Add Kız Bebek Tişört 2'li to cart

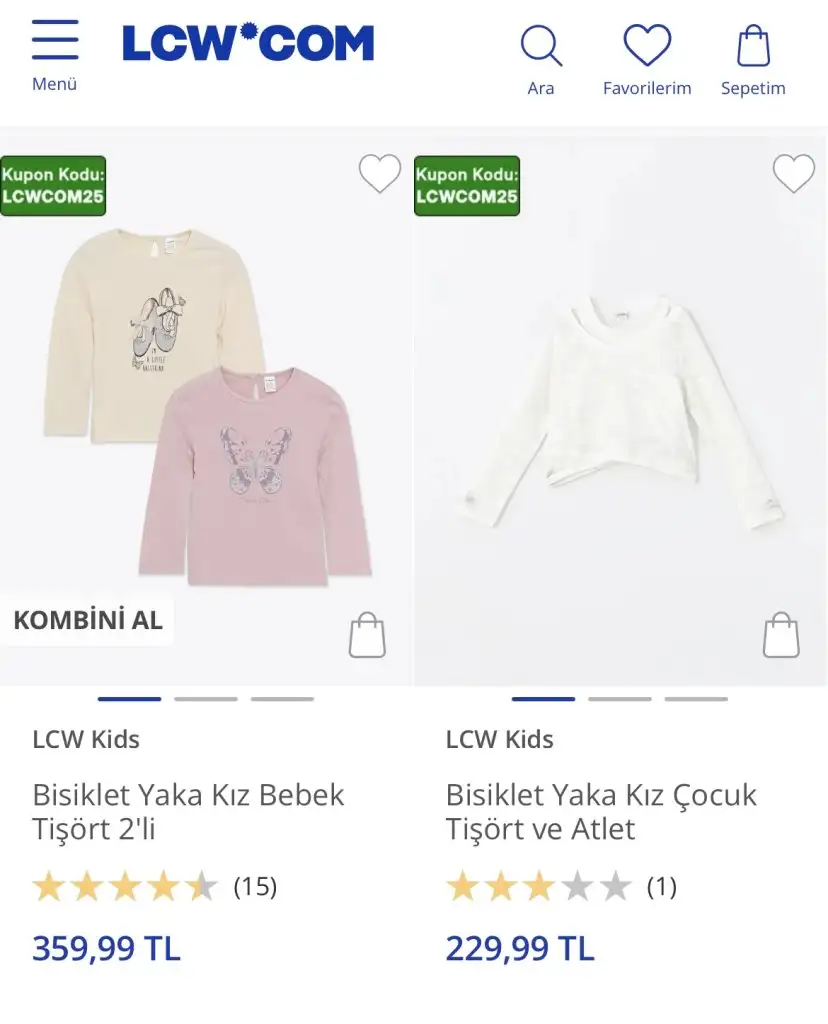click(367, 635)
